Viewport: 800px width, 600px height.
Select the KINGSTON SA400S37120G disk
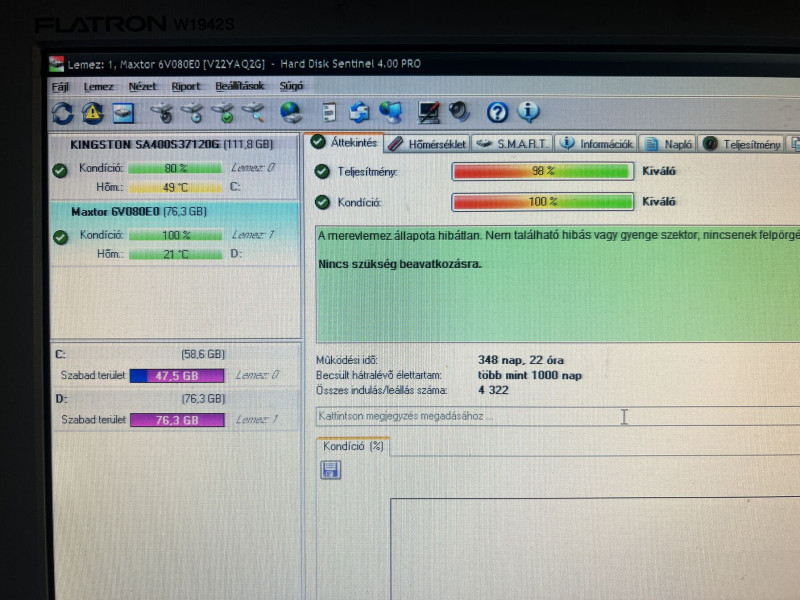pyautogui.click(x=174, y=166)
